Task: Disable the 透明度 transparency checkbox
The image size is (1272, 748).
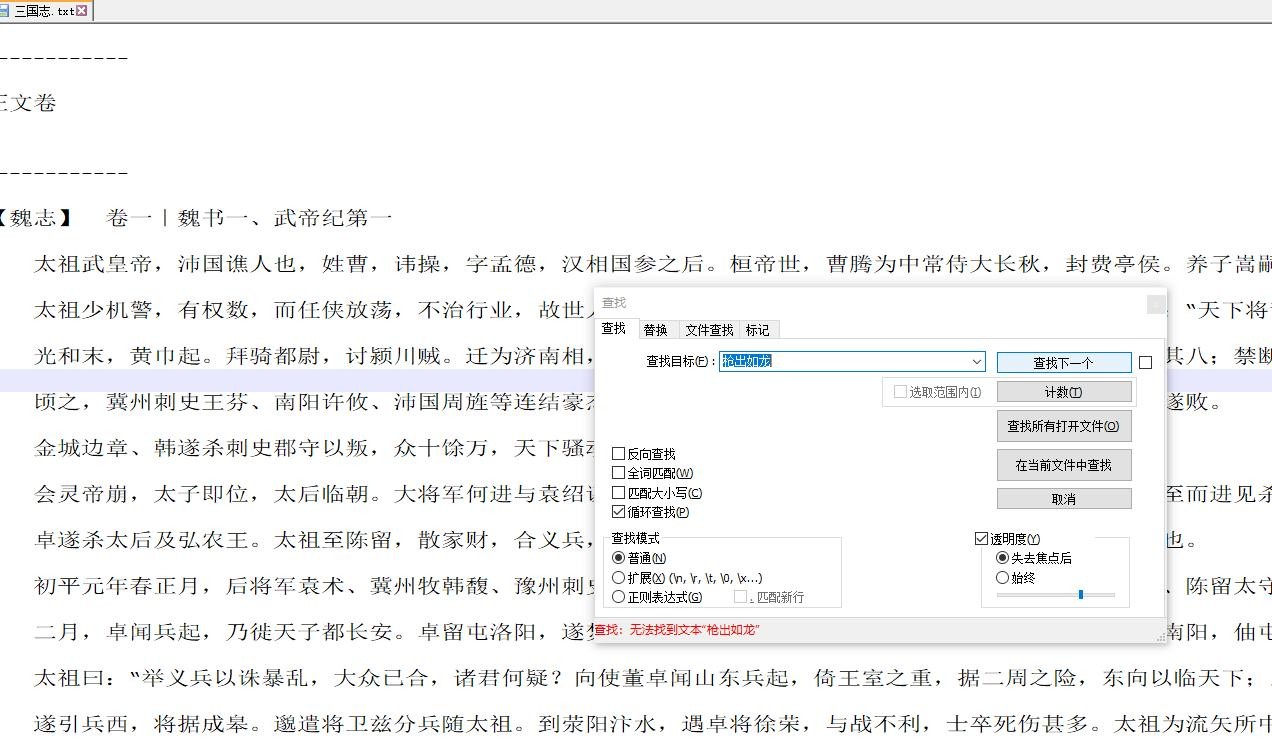Action: pos(982,539)
